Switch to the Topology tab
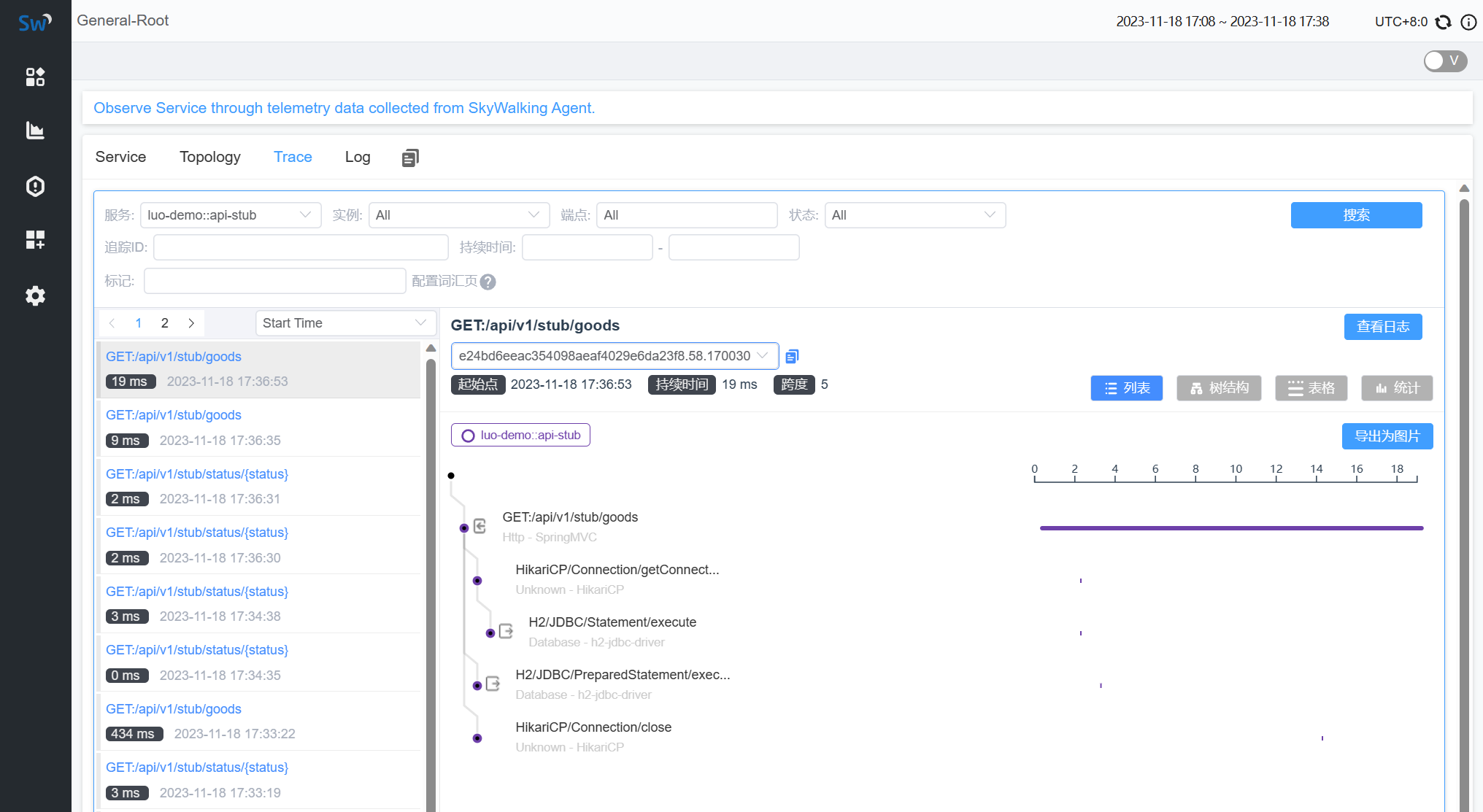 pos(210,157)
